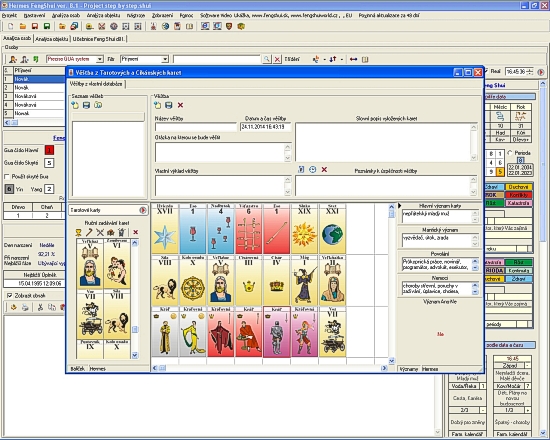Click the Fame link in left panel
Viewport: 550px width, 440px height.
point(59,138)
